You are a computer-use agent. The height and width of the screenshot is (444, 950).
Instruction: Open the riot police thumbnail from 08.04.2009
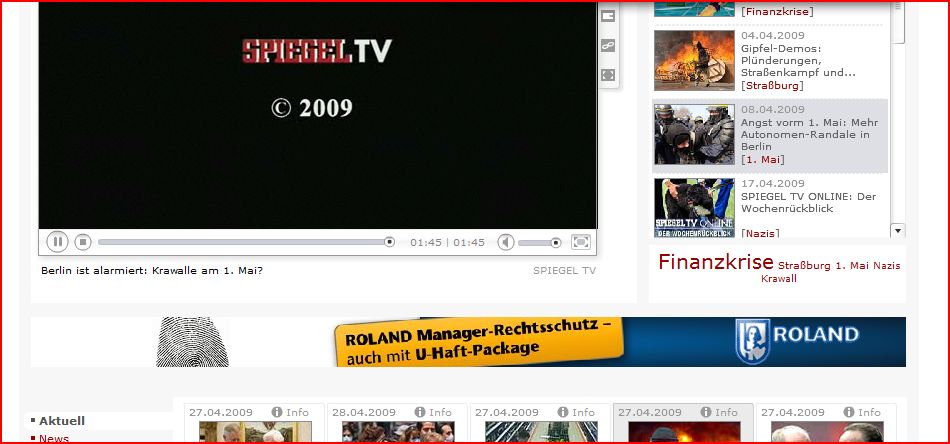tap(694, 134)
